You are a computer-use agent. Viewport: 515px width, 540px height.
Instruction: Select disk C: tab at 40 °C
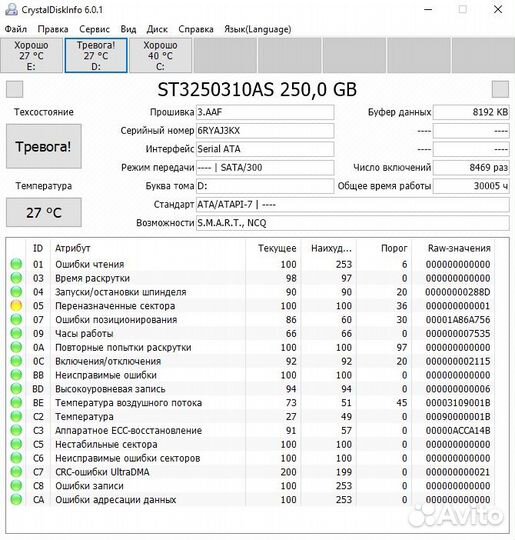(x=161, y=55)
